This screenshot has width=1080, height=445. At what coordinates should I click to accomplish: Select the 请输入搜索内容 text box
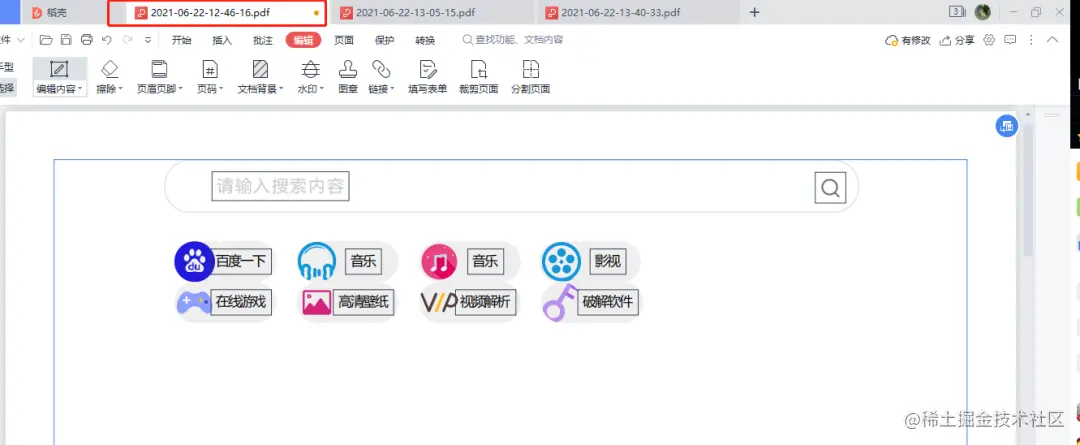(x=280, y=186)
